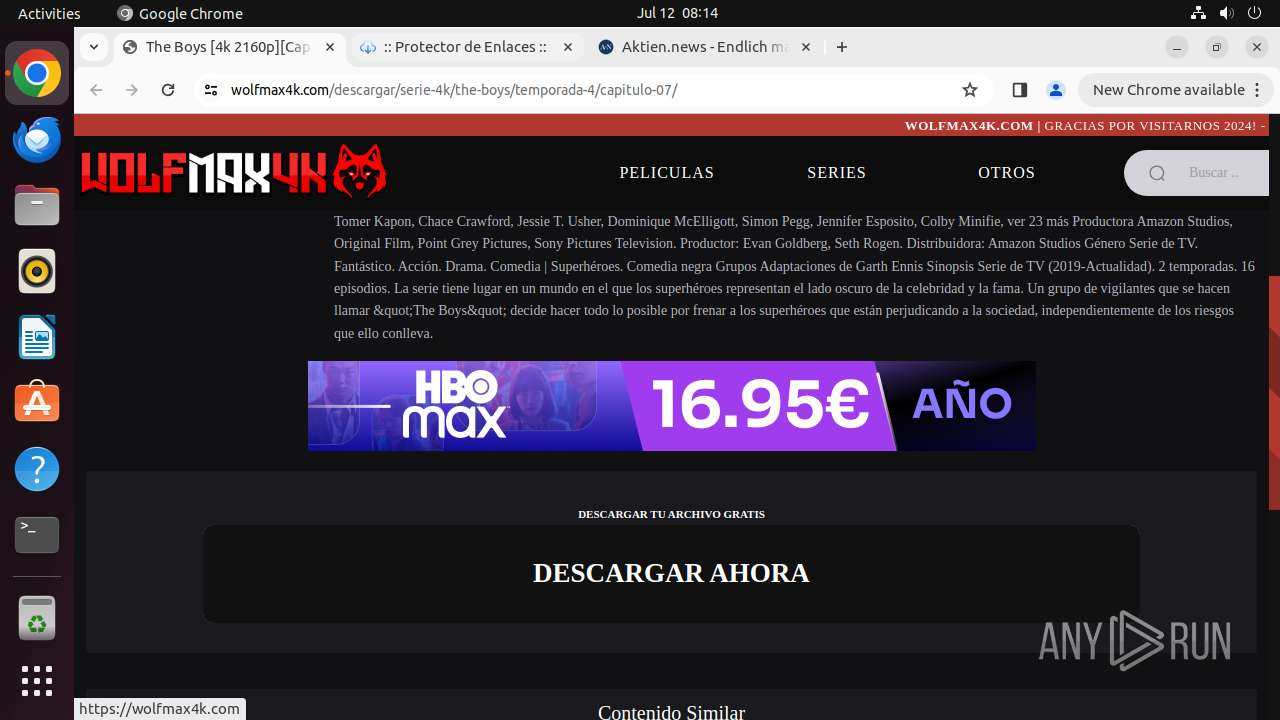
Task: Launch Thunderbird mail from the dock
Action: 37,140
